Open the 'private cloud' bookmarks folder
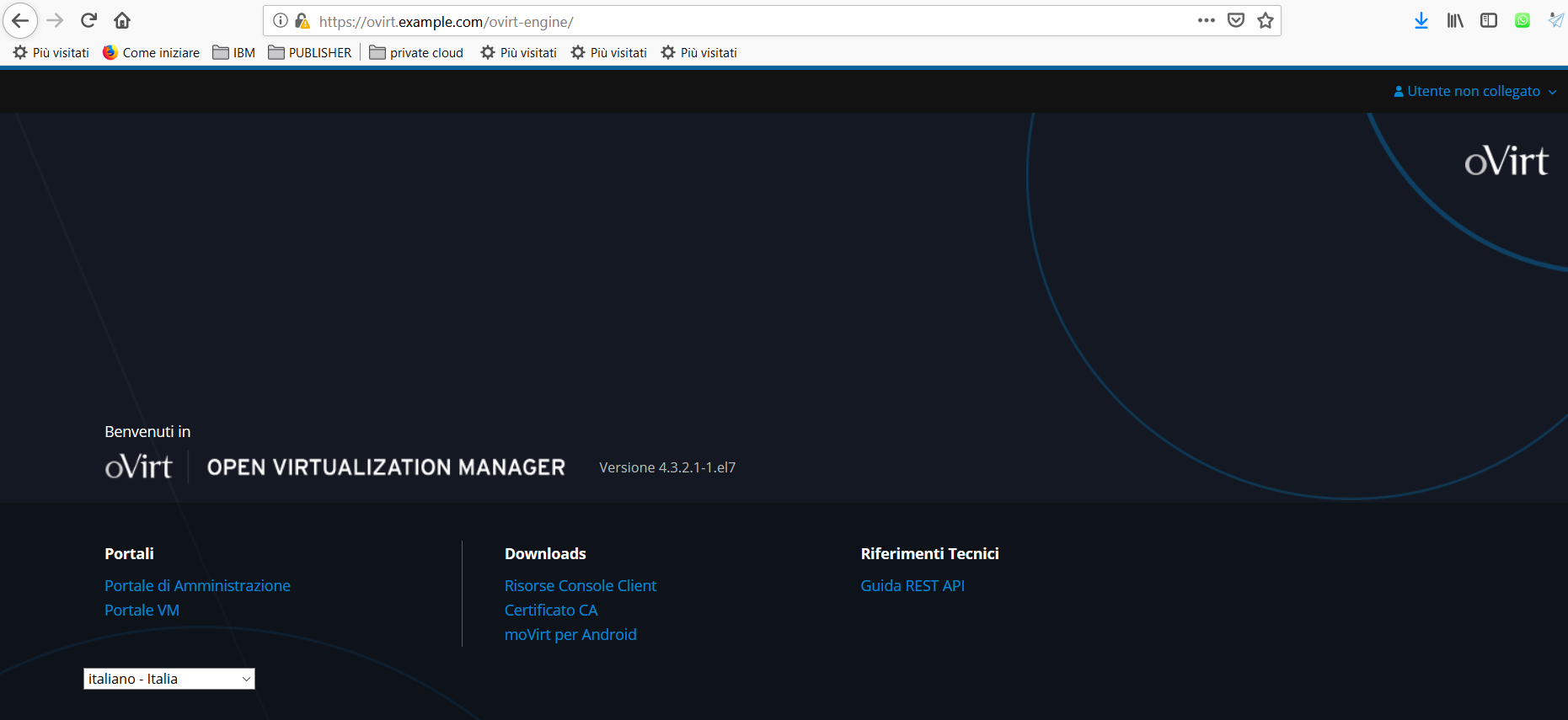The image size is (1568, 720). tap(416, 52)
